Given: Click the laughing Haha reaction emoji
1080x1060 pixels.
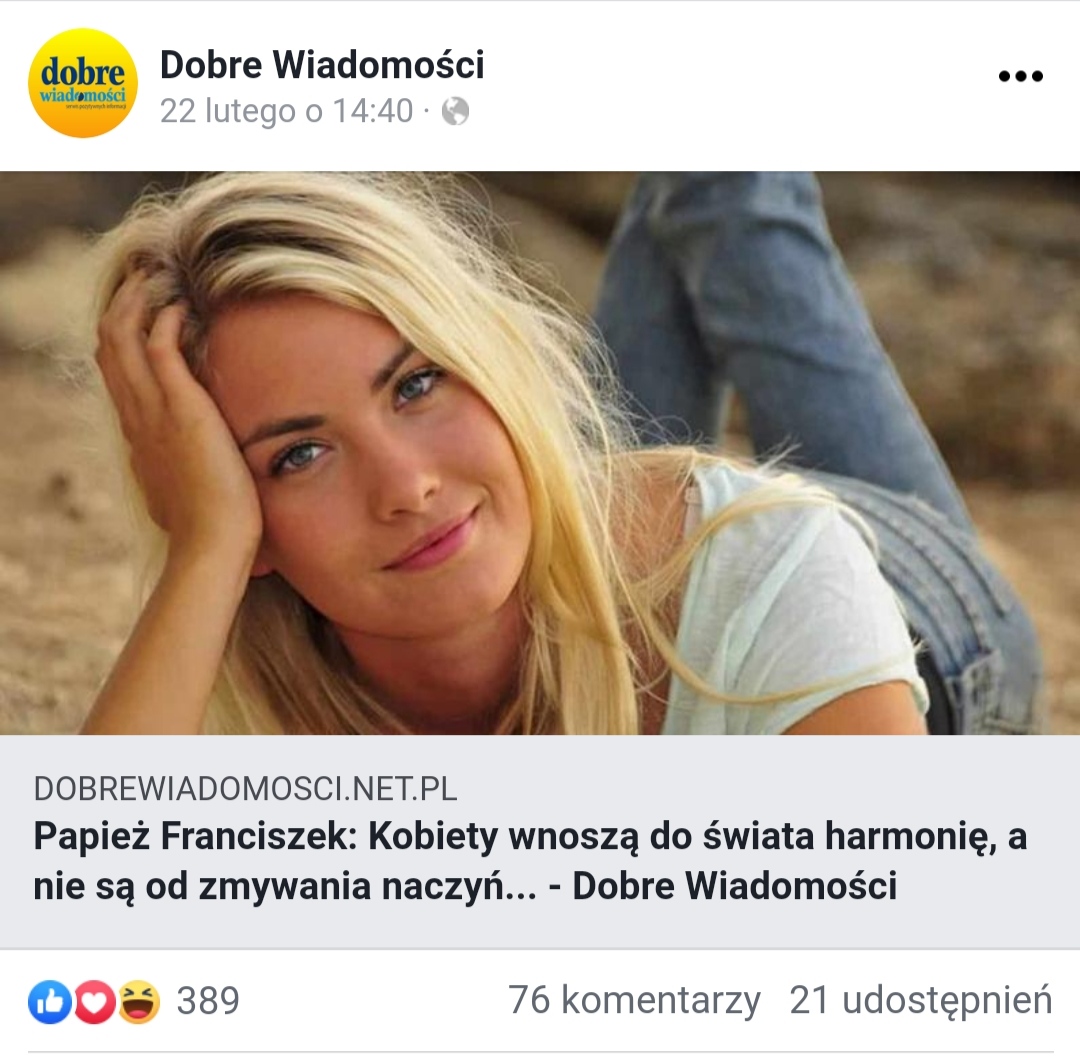Looking at the screenshot, I should click(x=139, y=1001).
